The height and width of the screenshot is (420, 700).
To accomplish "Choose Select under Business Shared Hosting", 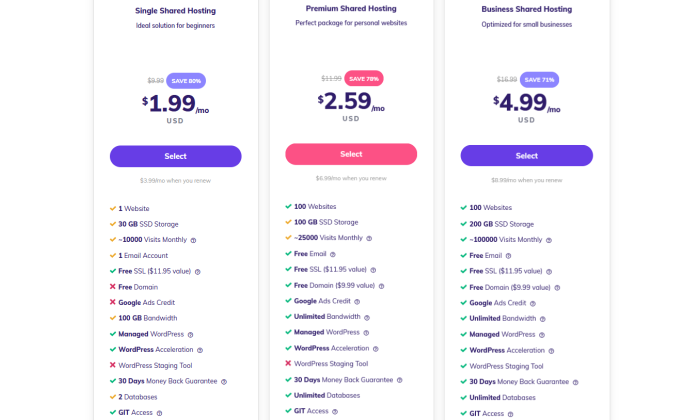I will point(527,156).
